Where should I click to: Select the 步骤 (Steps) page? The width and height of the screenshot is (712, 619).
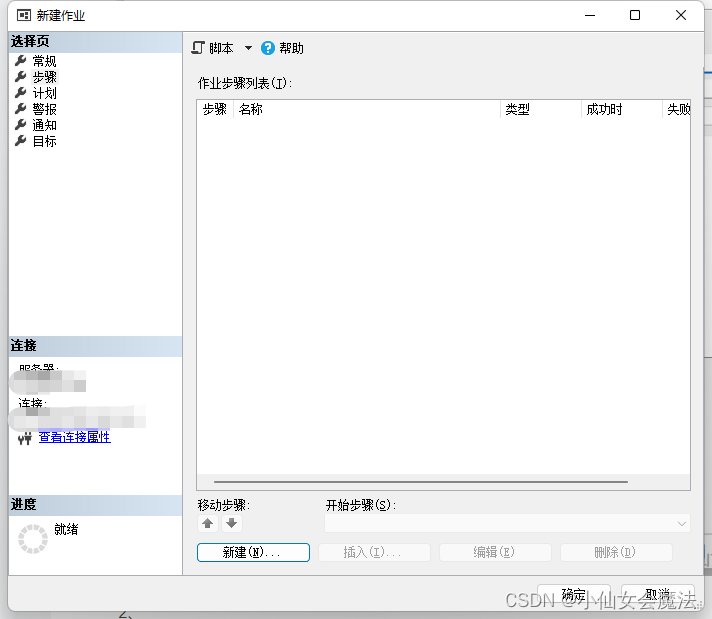[44, 77]
